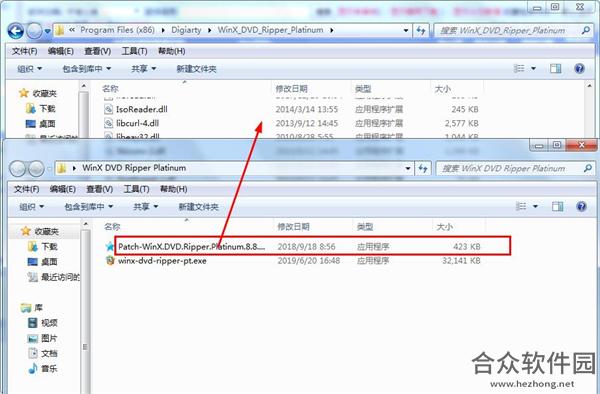Refresh the front WinX DVD Ripper Platinum window
Screen dimensions: 600x394
423,168
